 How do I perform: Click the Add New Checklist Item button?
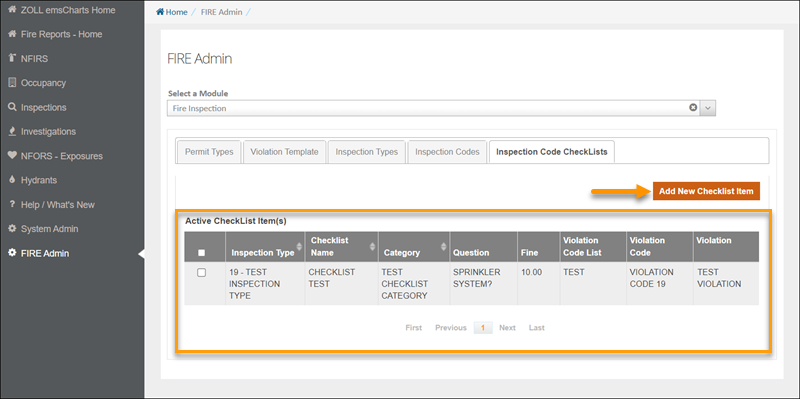[x=706, y=191]
